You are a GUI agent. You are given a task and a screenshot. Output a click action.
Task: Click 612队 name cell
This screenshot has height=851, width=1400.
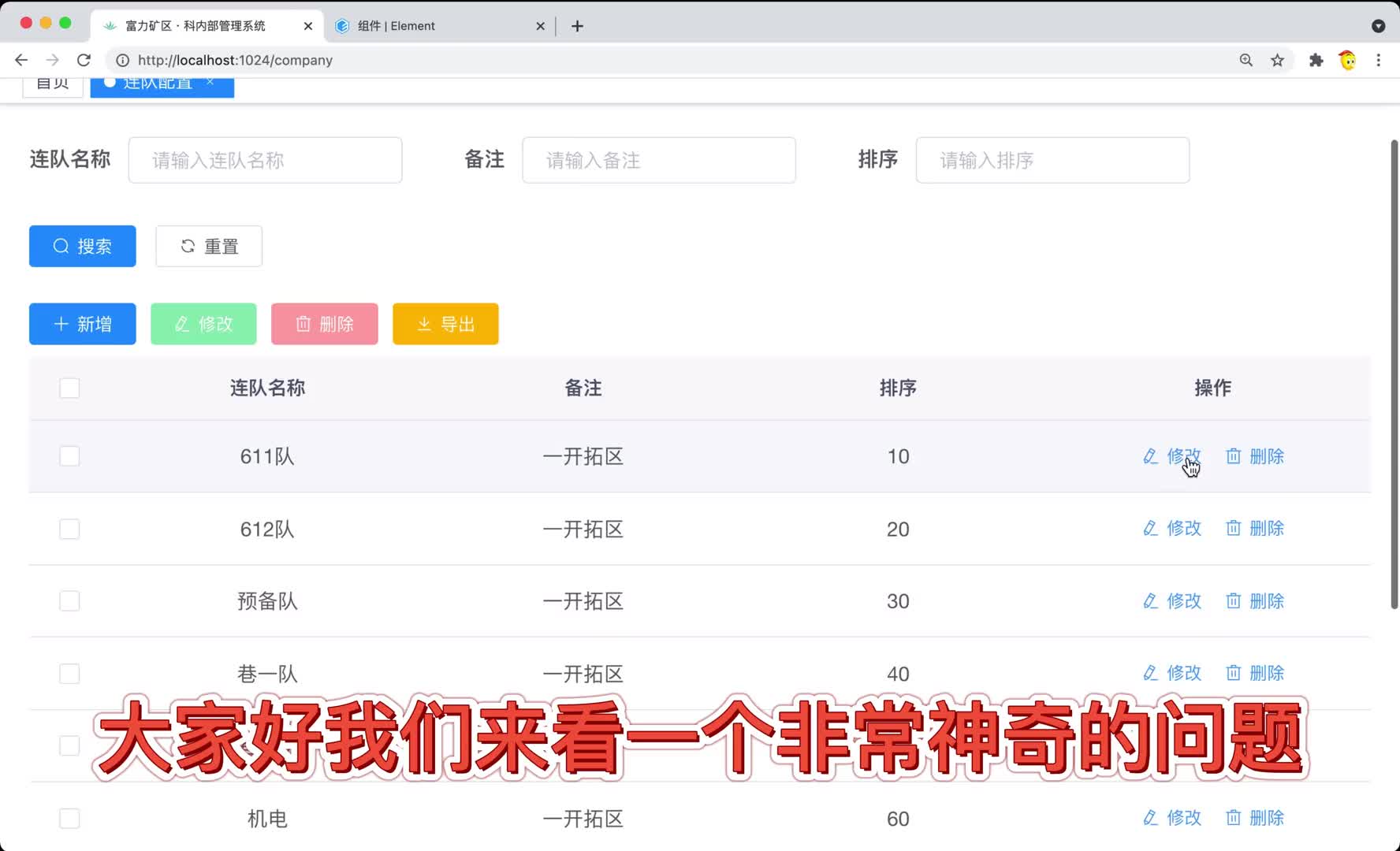click(267, 529)
